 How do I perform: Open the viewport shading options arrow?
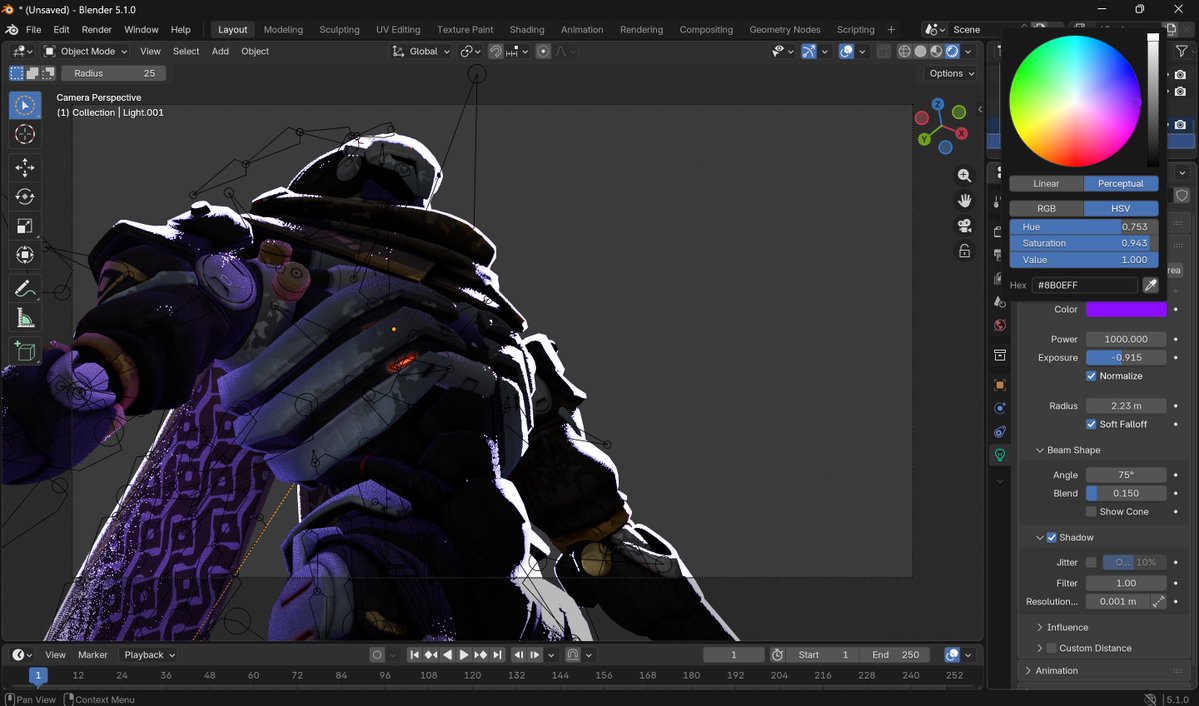tap(968, 51)
